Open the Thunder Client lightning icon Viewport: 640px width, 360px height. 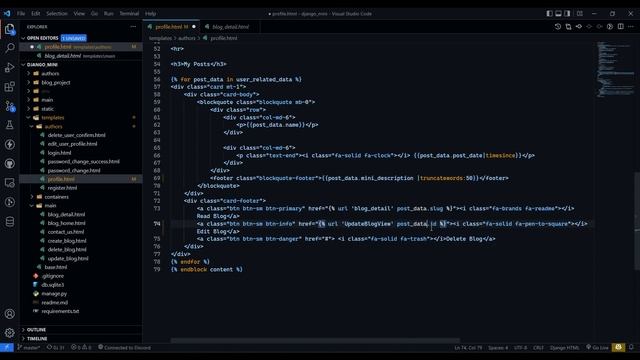coord(9,144)
